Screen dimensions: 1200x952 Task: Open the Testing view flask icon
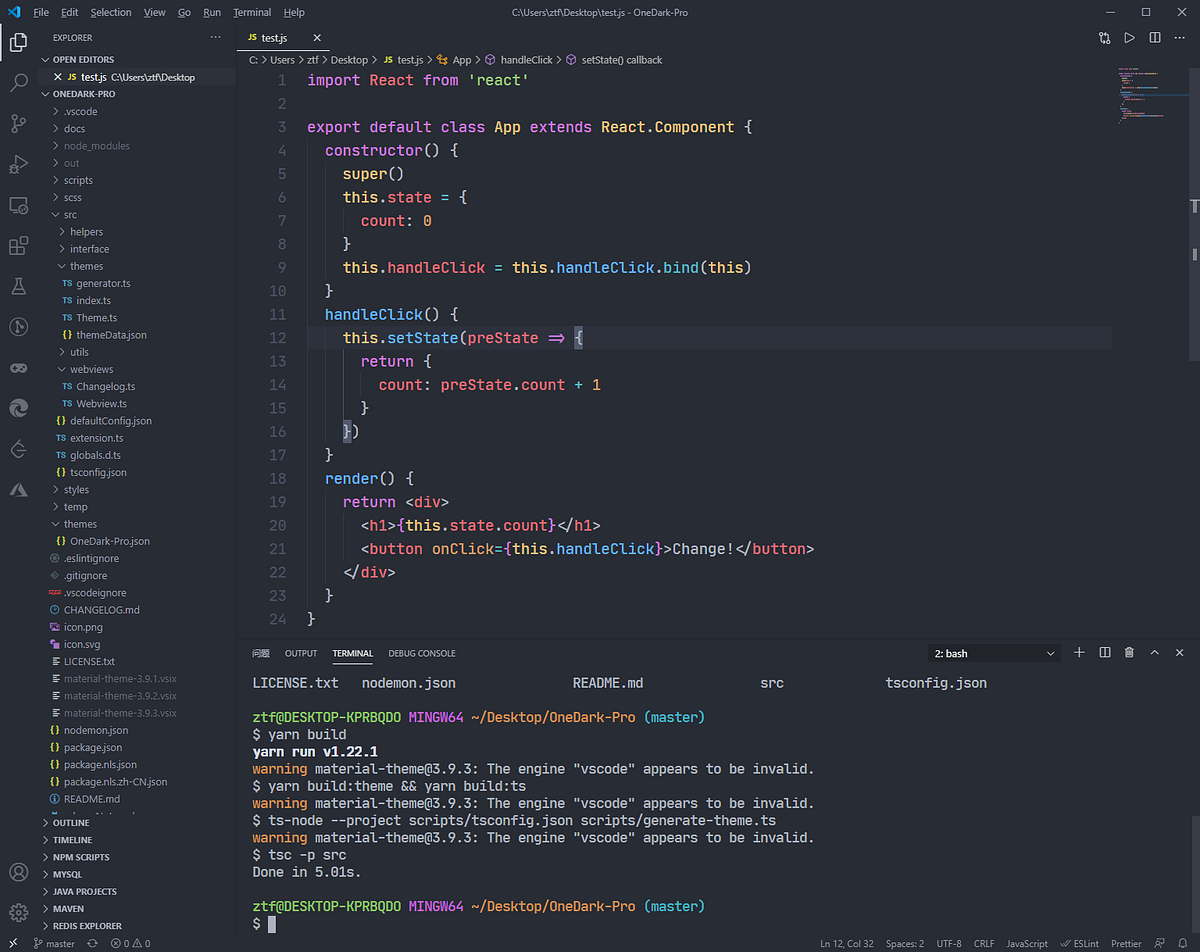[x=18, y=286]
